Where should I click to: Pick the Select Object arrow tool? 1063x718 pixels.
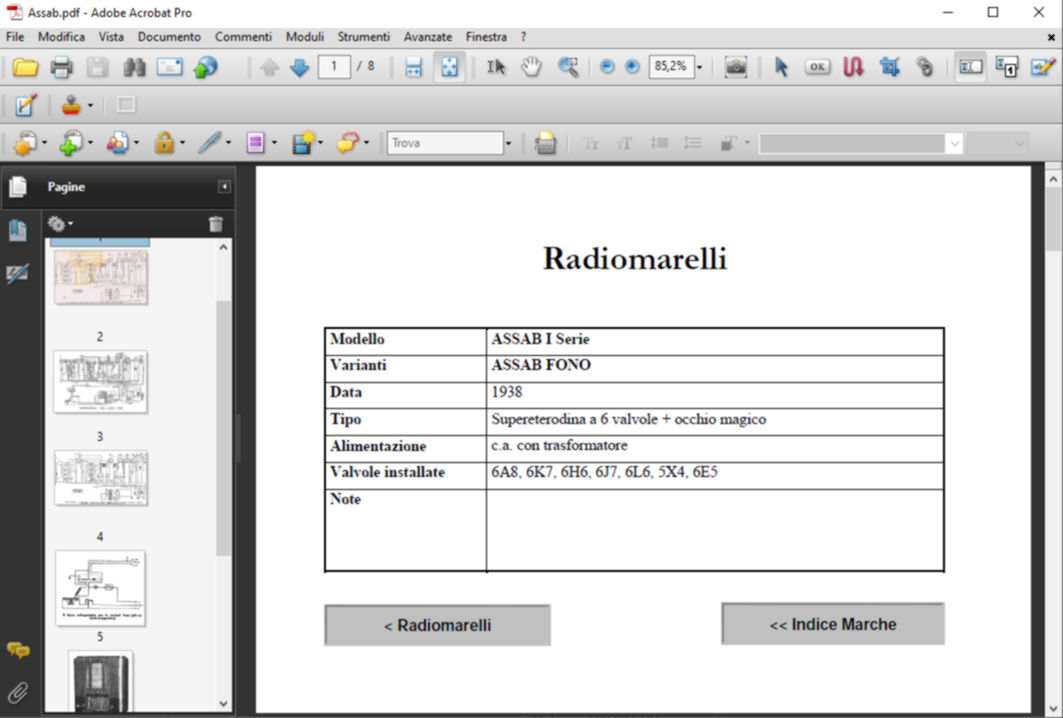[x=781, y=67]
